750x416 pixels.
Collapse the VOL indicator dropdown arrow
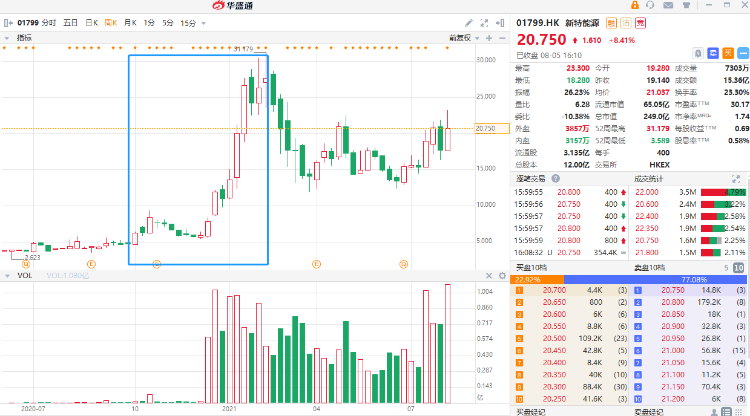(7, 276)
